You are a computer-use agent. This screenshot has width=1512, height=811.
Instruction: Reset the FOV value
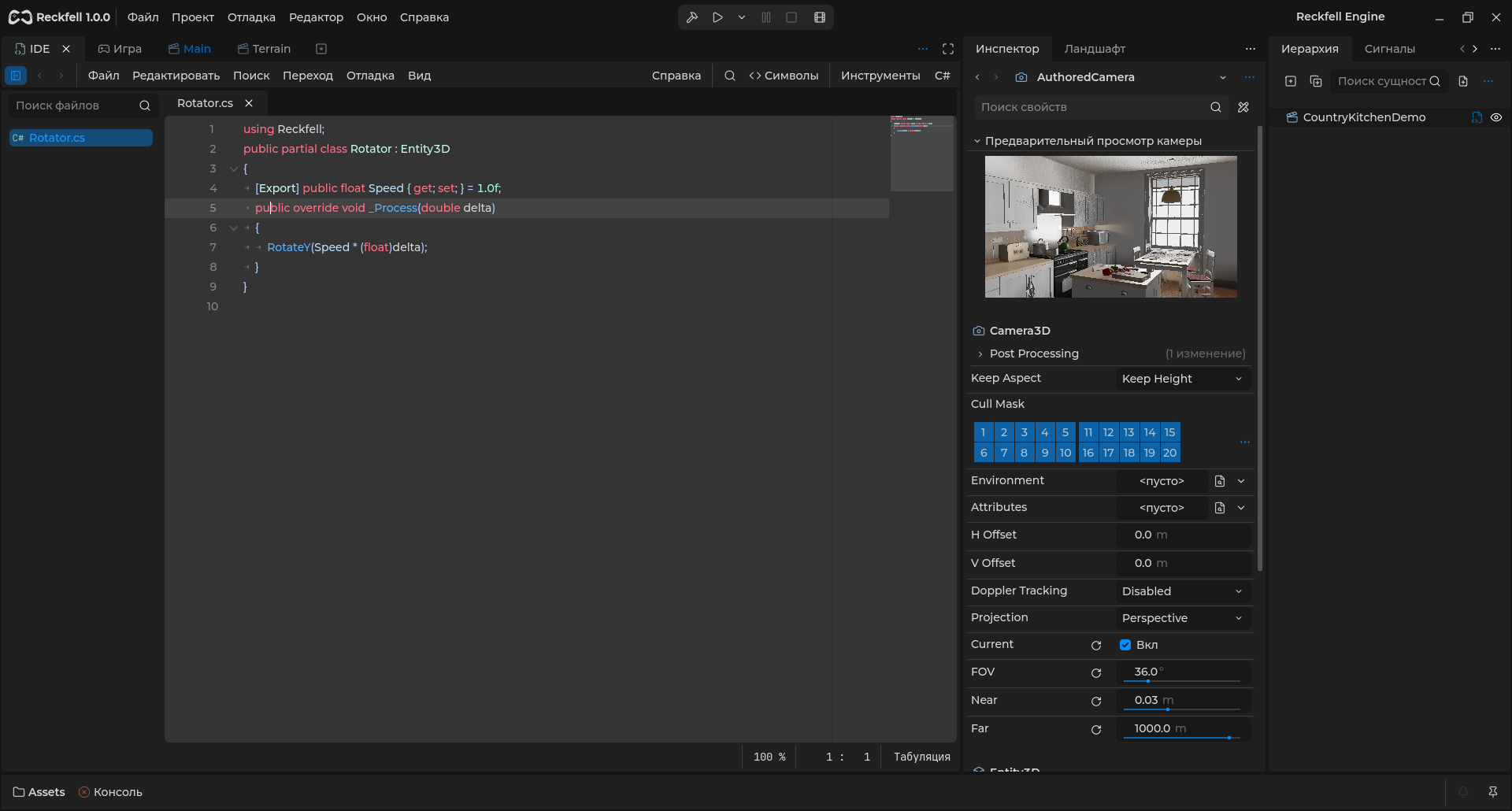click(1096, 673)
